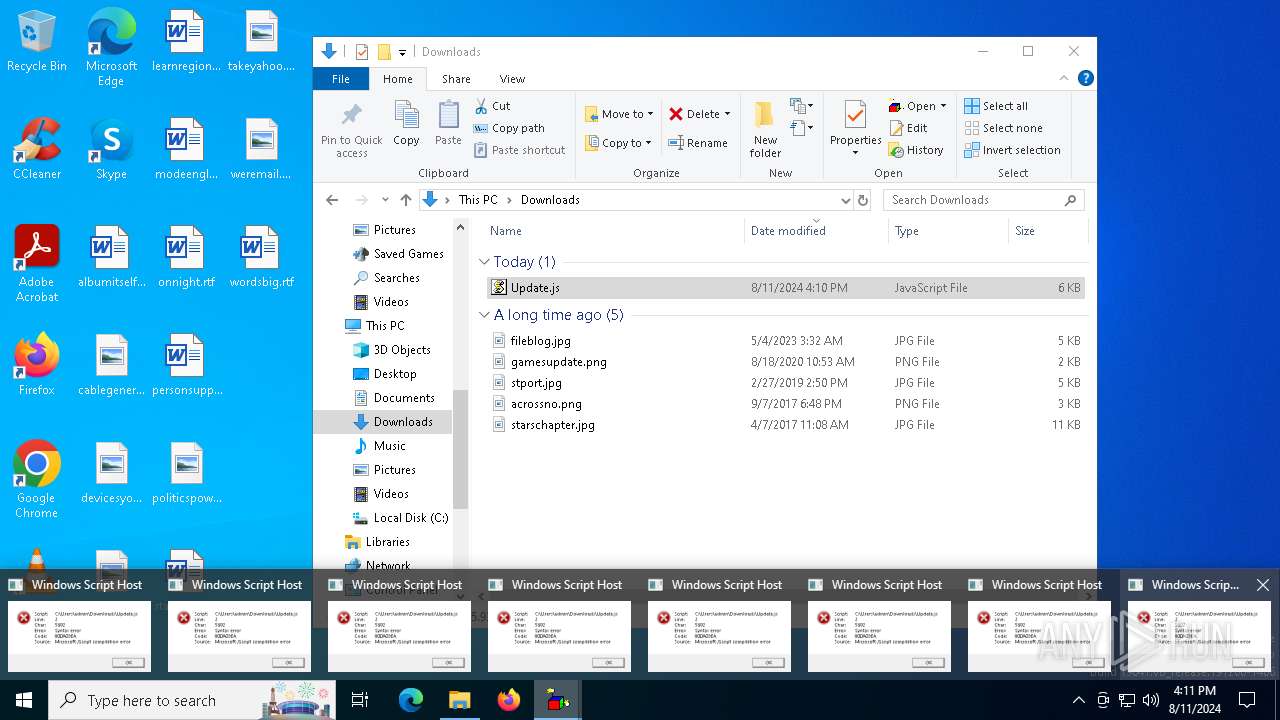Open the Windows Start button

24,700
